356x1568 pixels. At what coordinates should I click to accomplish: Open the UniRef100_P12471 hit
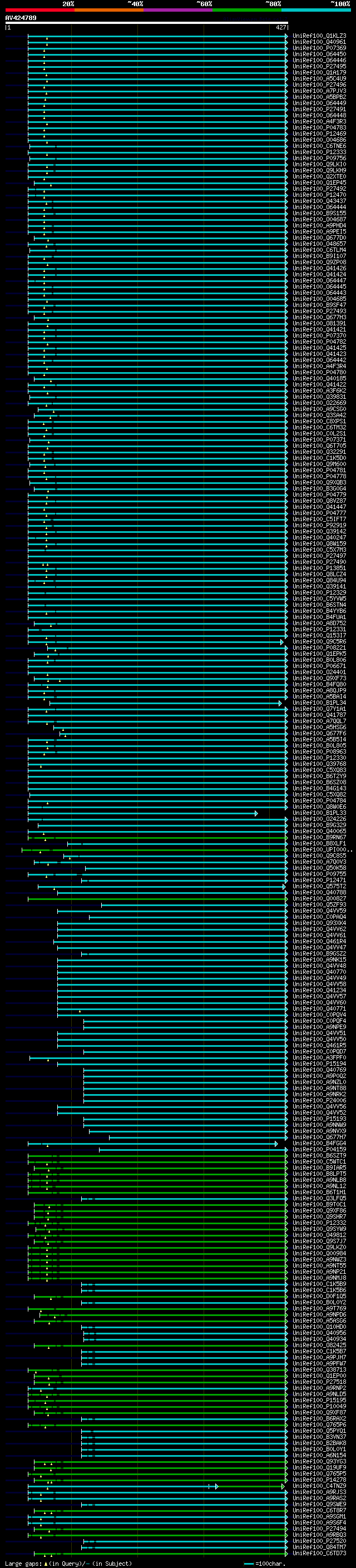[319, 880]
